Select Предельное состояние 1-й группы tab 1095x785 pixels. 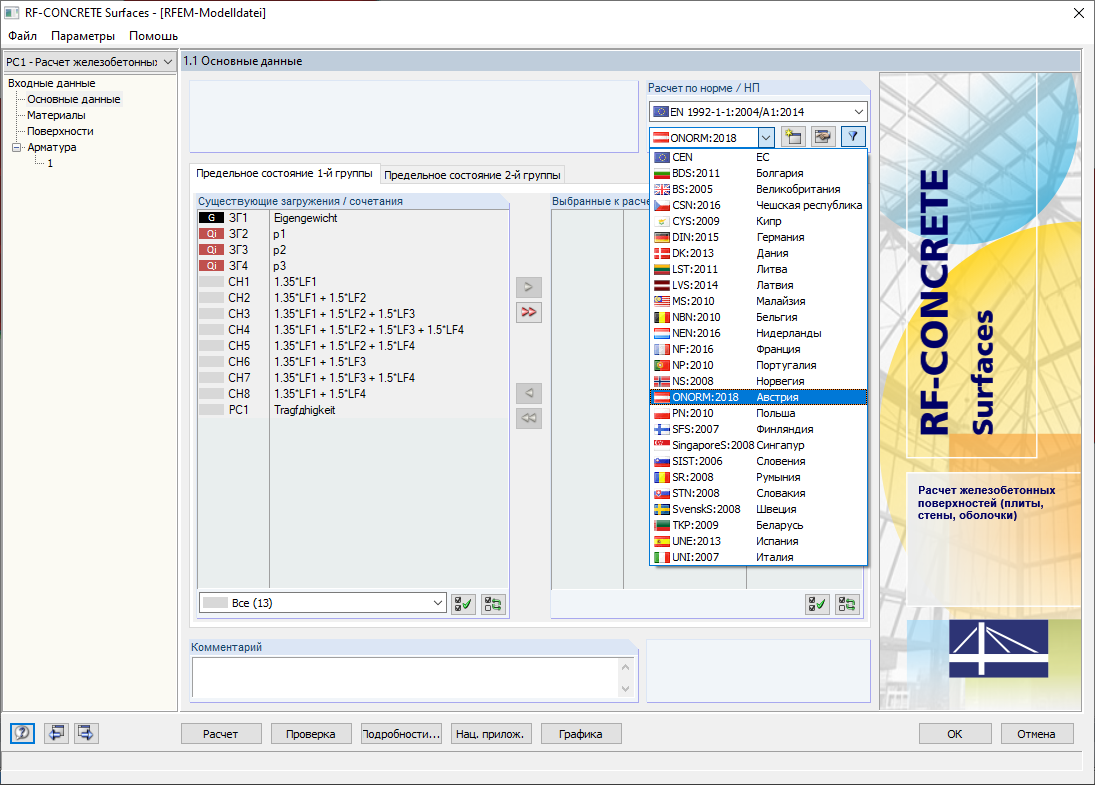[284, 173]
